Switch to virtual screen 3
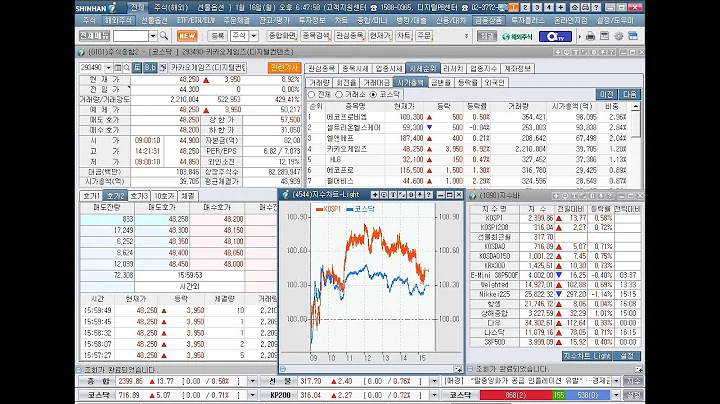Image resolution: width=720 pixels, height=404 pixels. click(537, 7)
